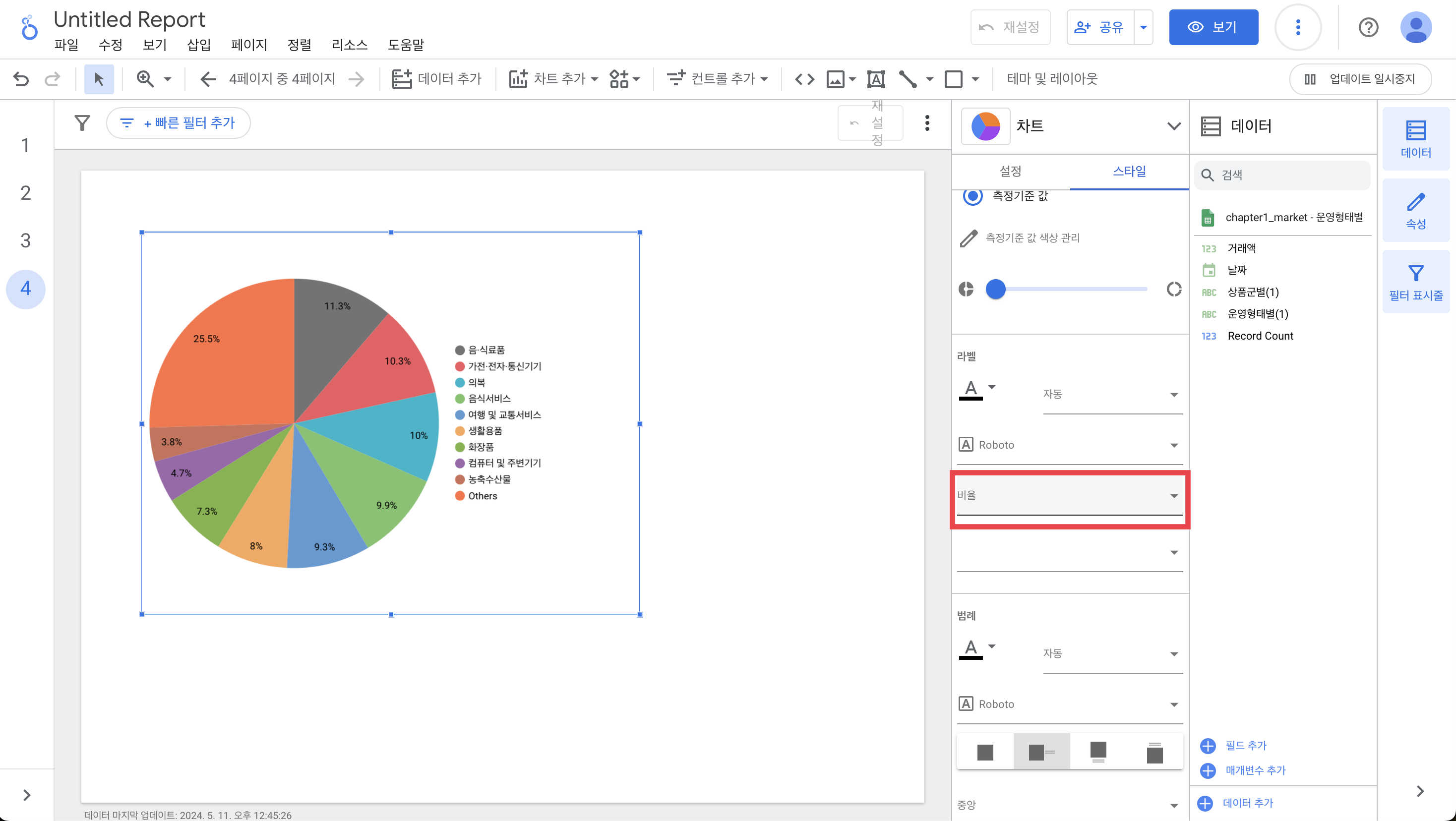
Task: Select no-legend position option
Action: (x=984, y=752)
